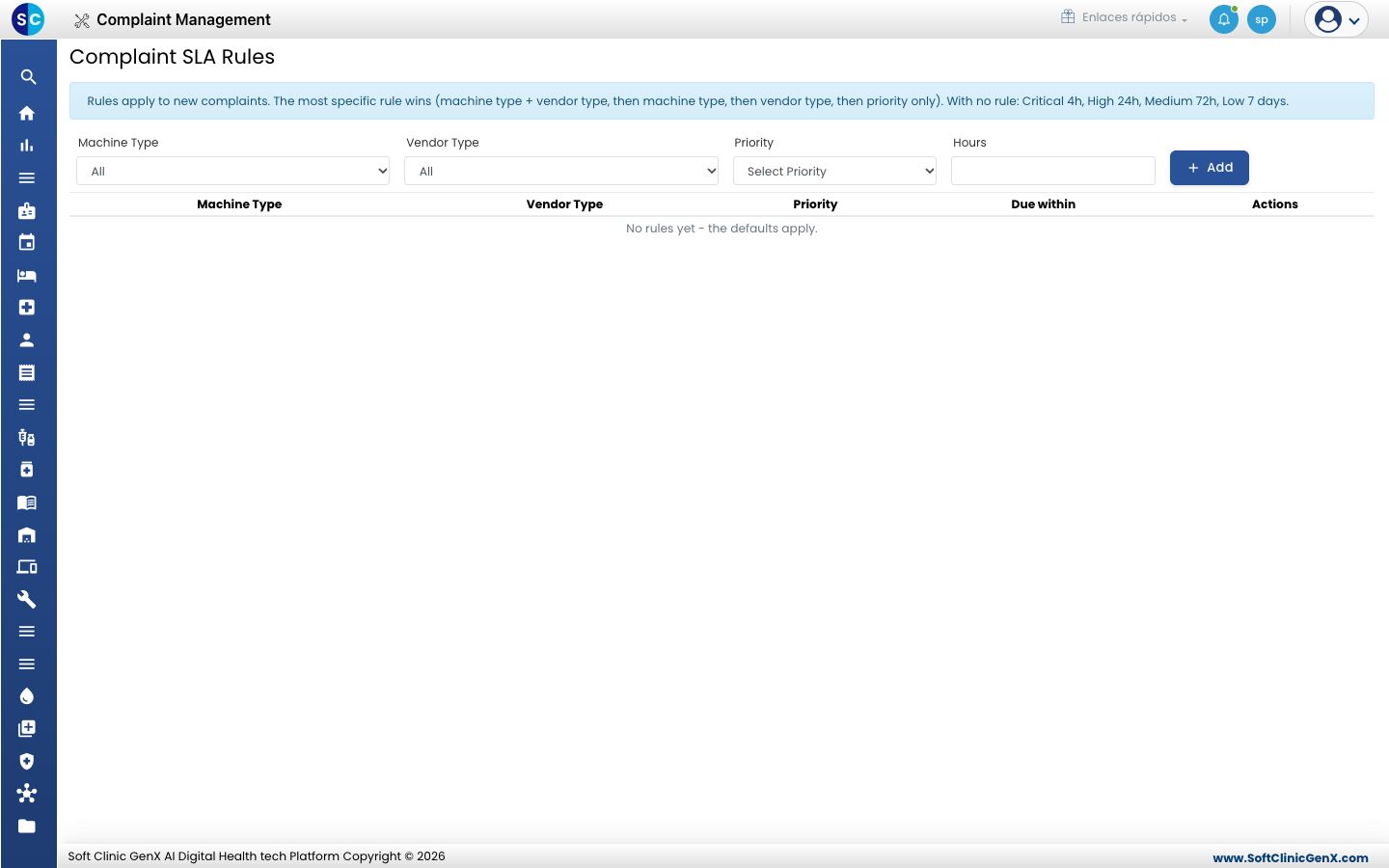Click the 'Complaint SLA Rules' page heading
Image resolution: width=1389 pixels, height=868 pixels.
[x=172, y=57]
